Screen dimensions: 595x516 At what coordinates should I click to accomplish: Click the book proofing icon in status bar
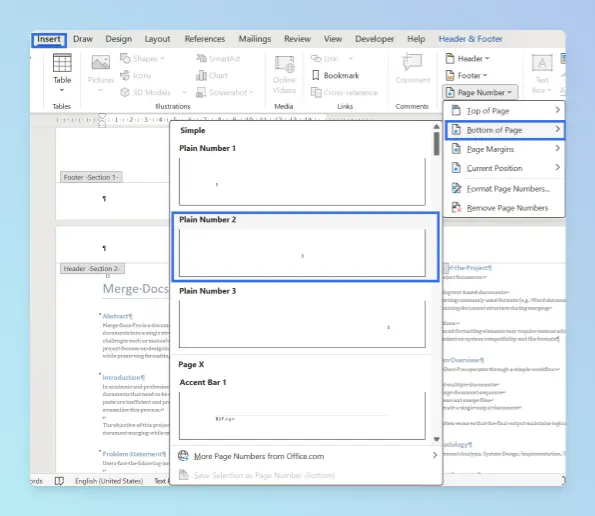[x=59, y=481]
